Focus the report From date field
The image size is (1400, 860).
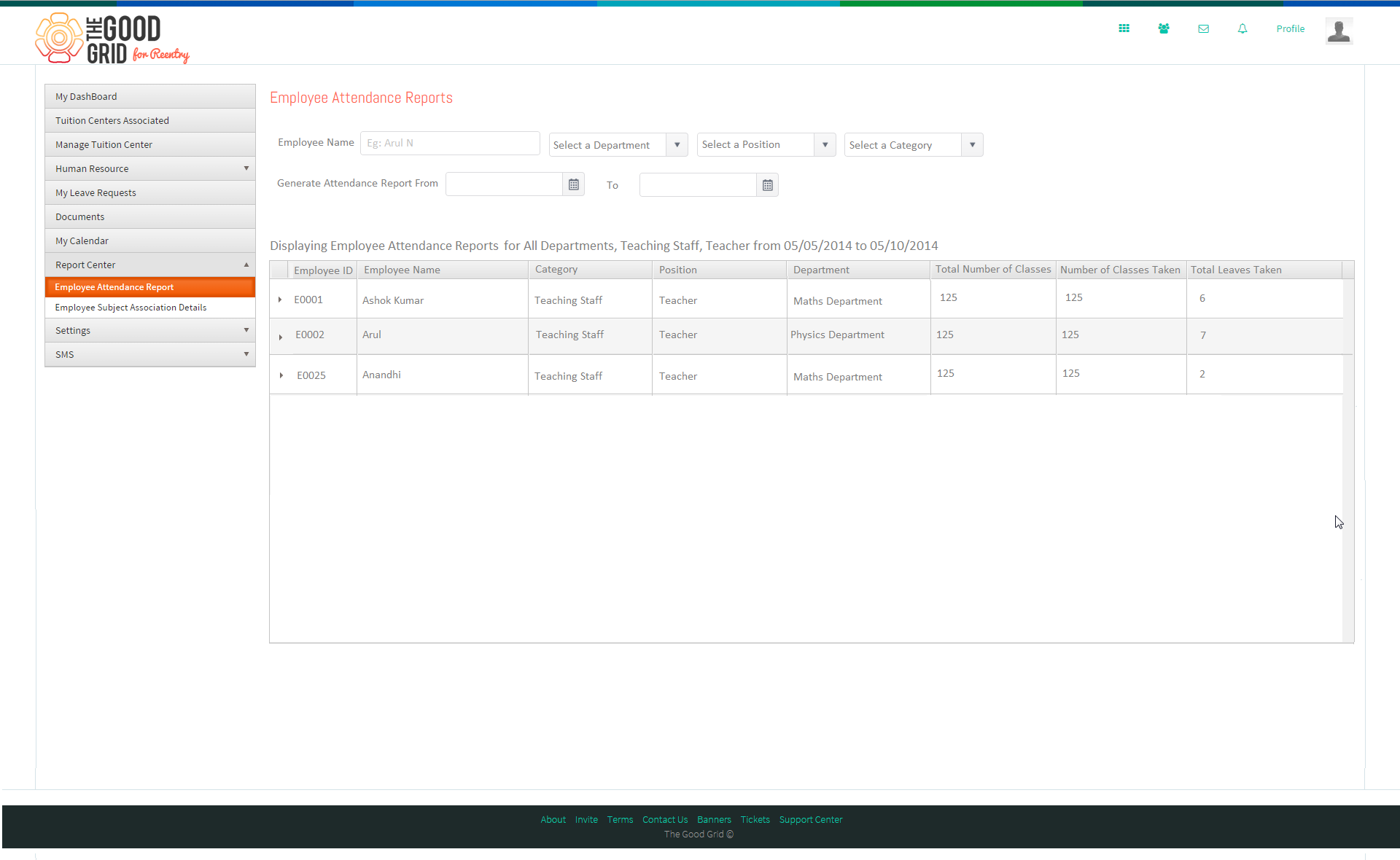tap(504, 185)
